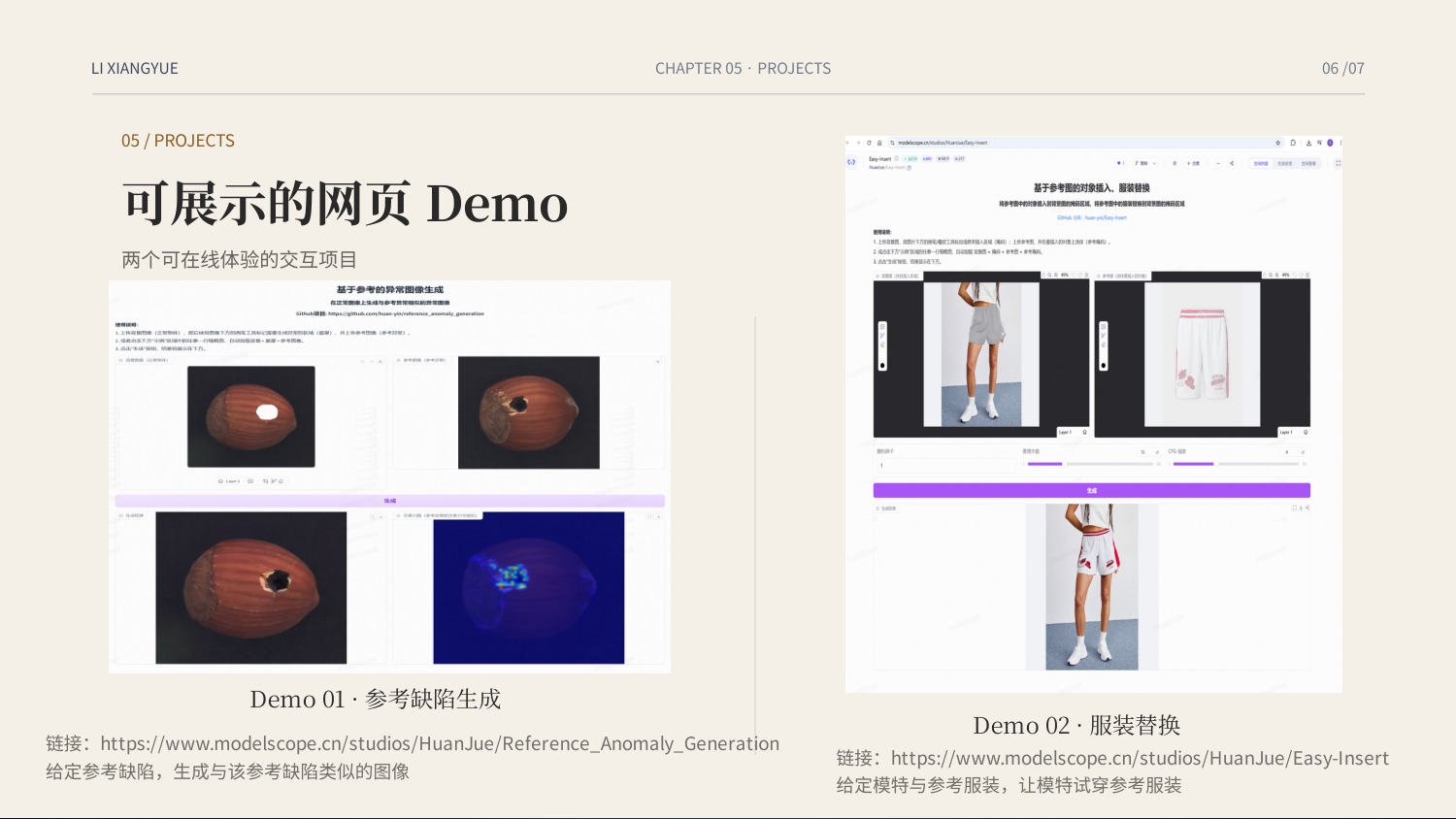Click the browser reload icon in Demo 02

tap(869, 143)
